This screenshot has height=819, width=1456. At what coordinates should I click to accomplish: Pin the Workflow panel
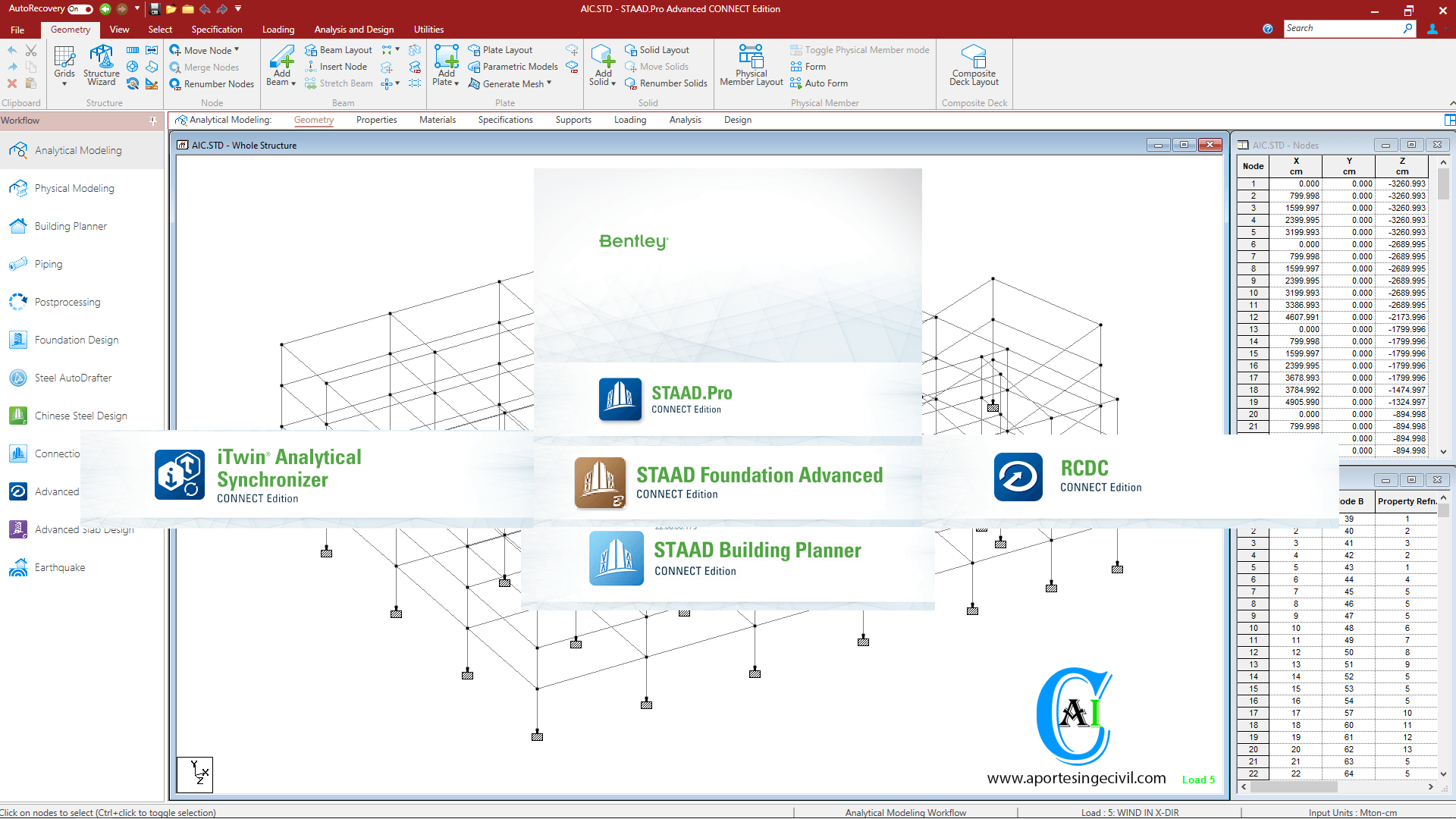pyautogui.click(x=153, y=121)
